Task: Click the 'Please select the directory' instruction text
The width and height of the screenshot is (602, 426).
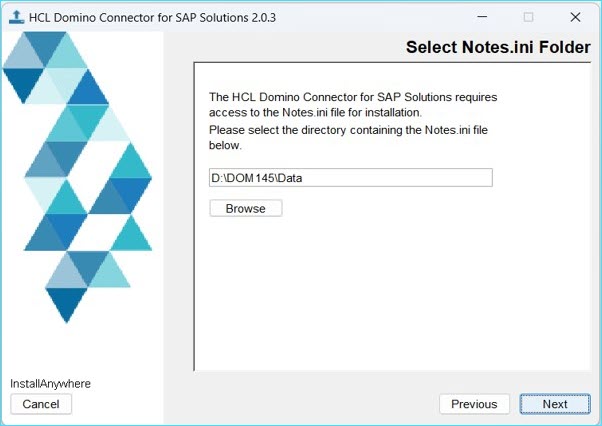Action: (x=352, y=138)
